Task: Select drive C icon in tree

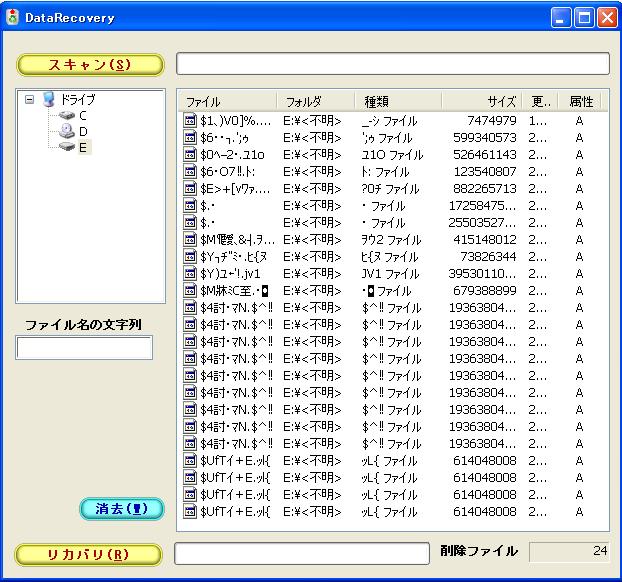Action: tap(67, 115)
